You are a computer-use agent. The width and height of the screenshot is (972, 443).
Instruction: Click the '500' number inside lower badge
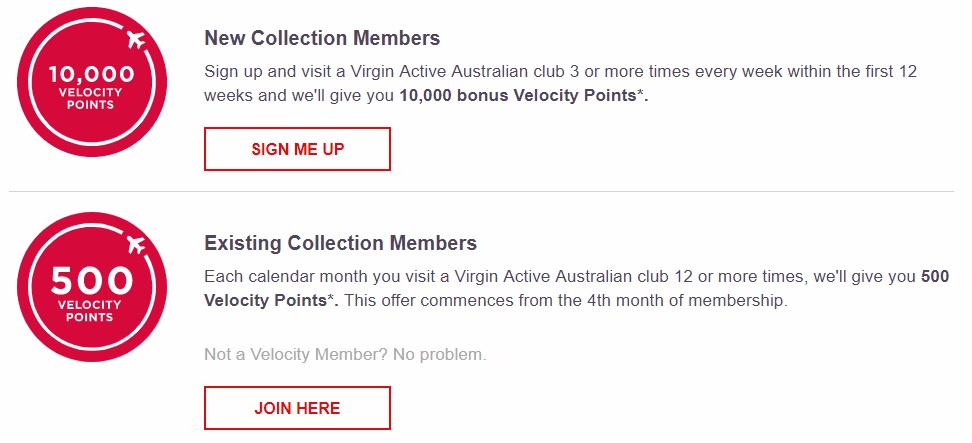tap(92, 281)
